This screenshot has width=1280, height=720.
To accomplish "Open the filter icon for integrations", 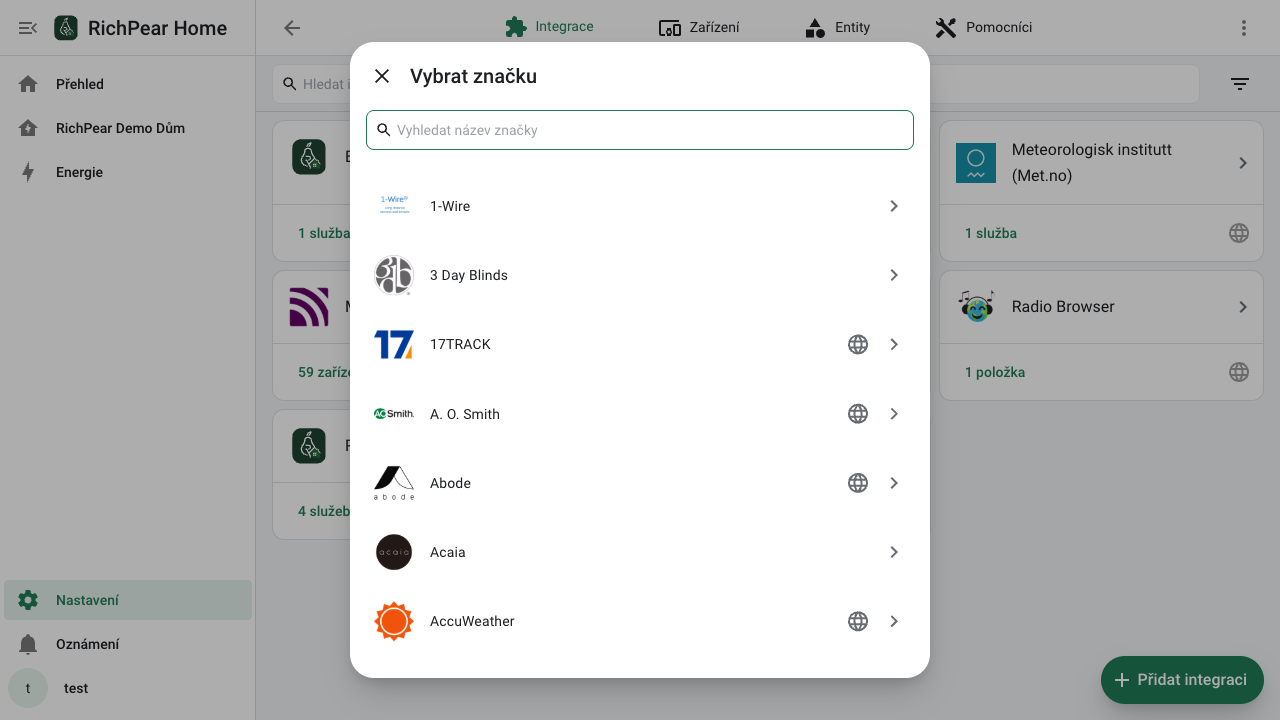I will click(x=1240, y=84).
